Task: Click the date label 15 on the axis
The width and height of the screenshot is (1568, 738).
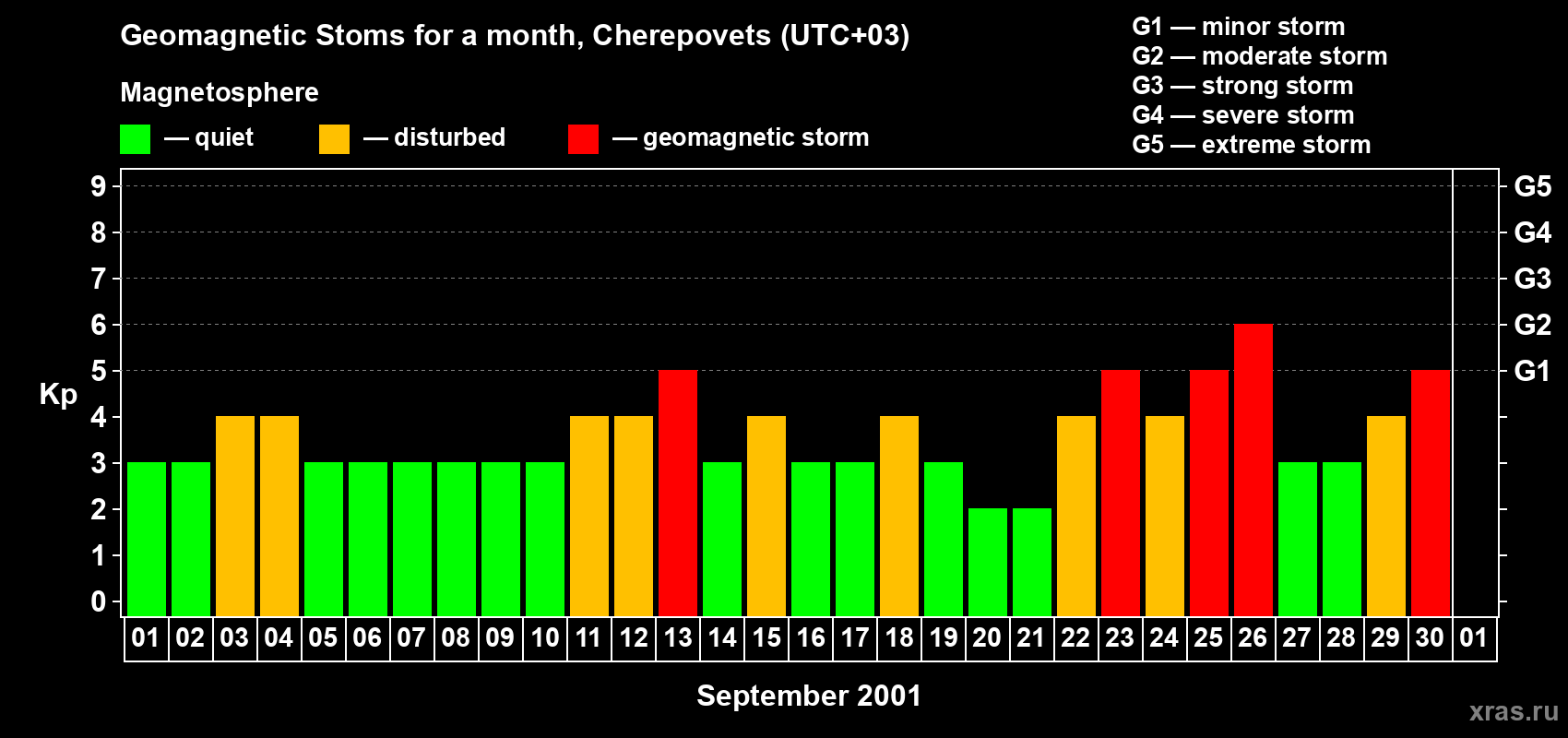Action: pyautogui.click(x=766, y=638)
